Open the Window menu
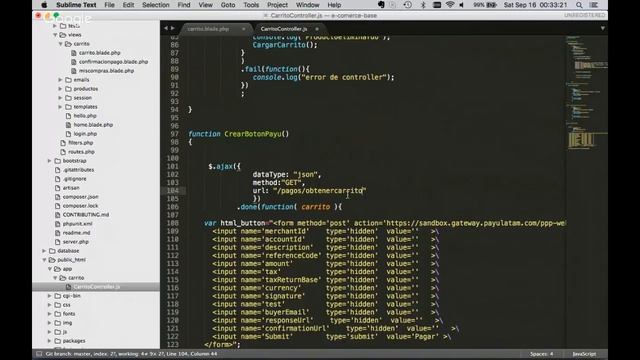 tap(307, 5)
